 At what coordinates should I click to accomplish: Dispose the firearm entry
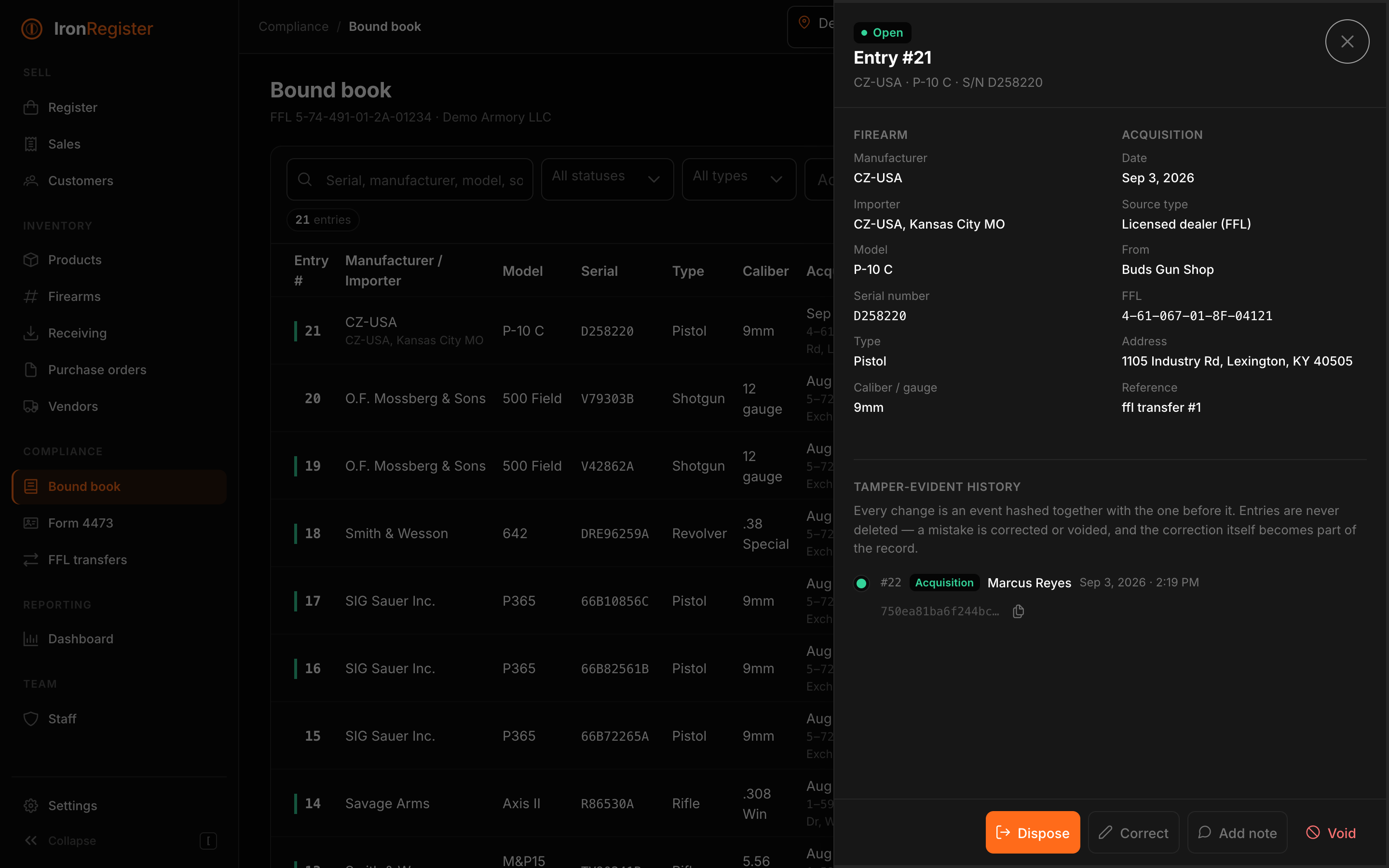pyautogui.click(x=1033, y=832)
